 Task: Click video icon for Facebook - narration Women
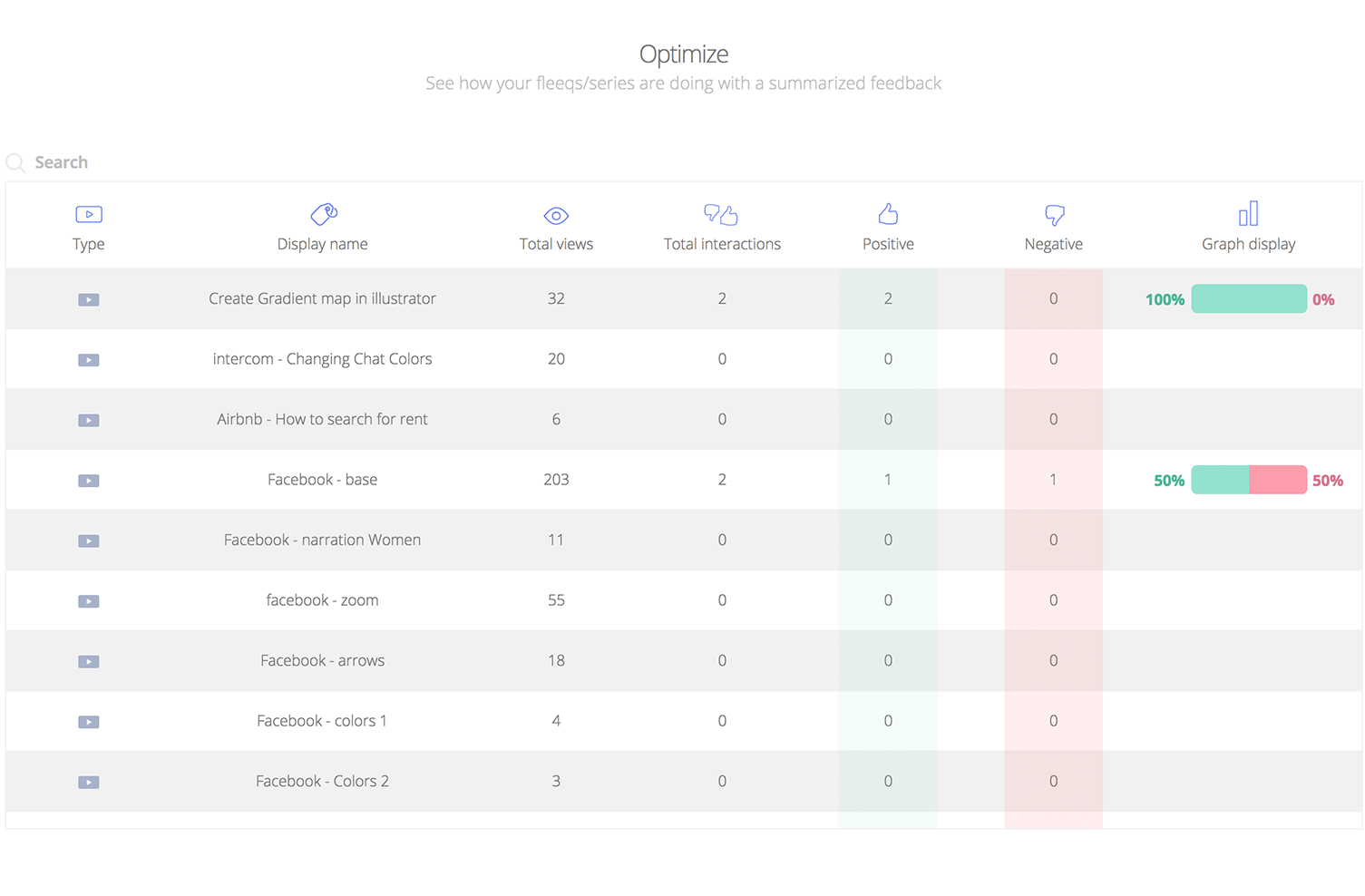89,541
